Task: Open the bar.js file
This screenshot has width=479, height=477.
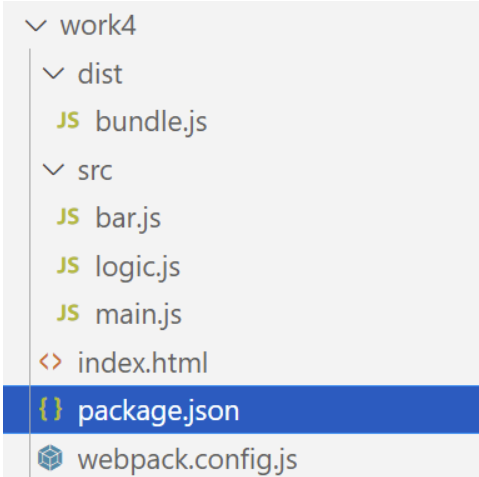Action: [128, 219]
